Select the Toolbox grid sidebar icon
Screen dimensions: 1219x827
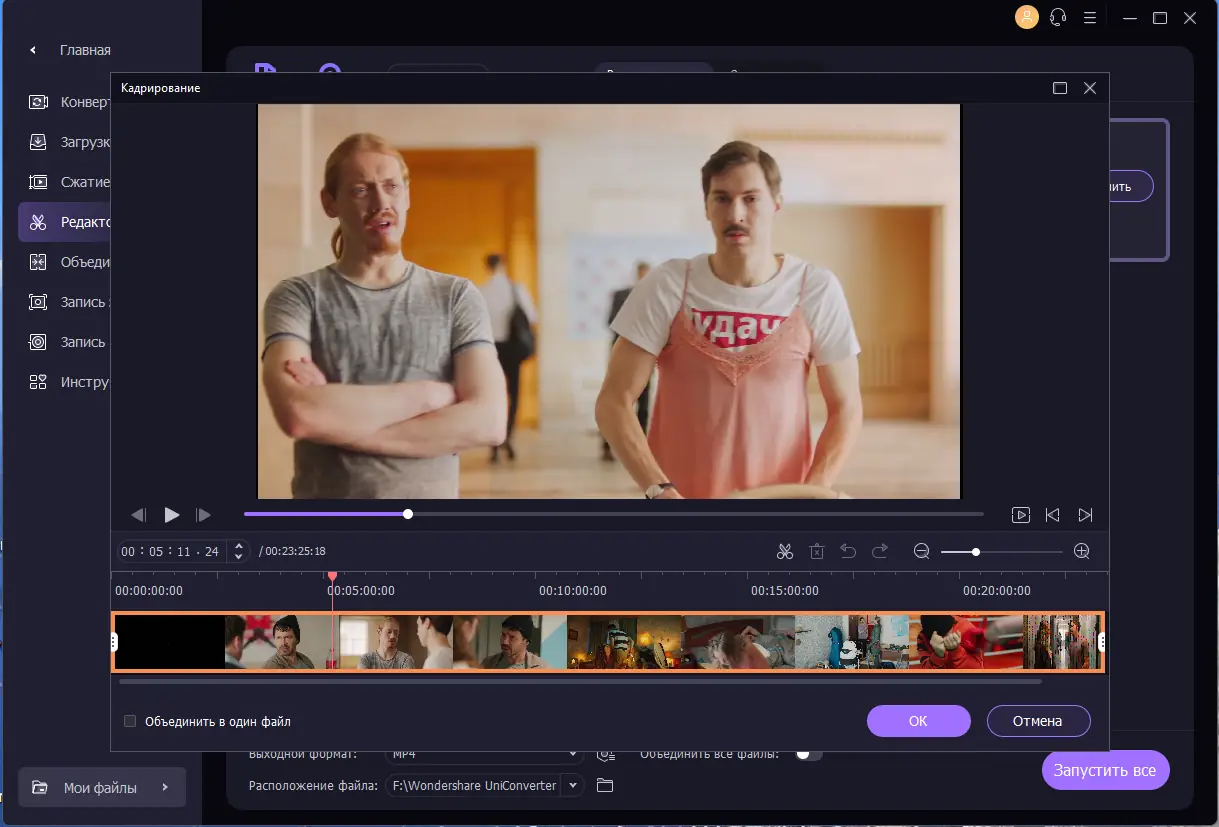pos(38,382)
